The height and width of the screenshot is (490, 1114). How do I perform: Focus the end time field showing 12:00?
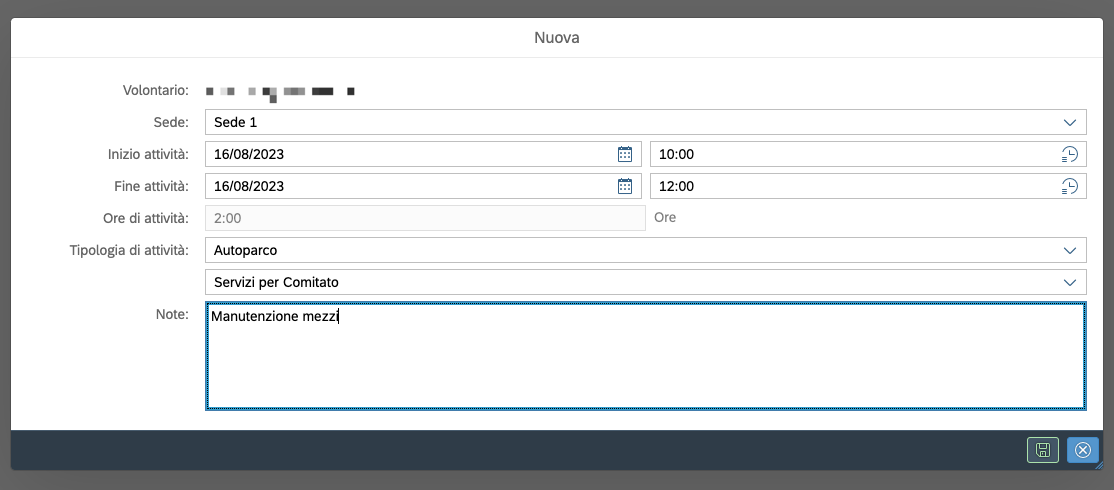click(x=850, y=186)
